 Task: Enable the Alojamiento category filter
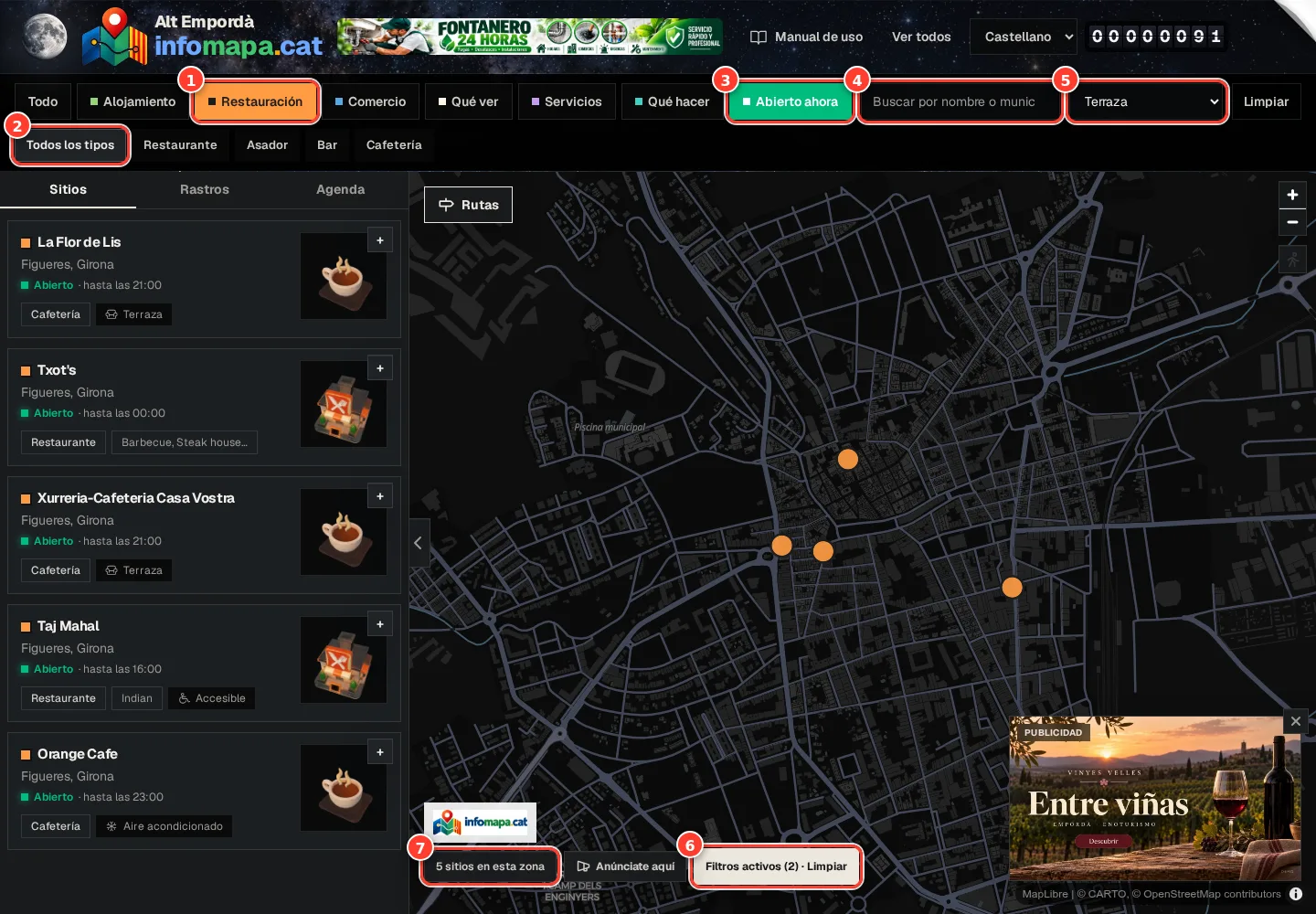click(x=133, y=101)
